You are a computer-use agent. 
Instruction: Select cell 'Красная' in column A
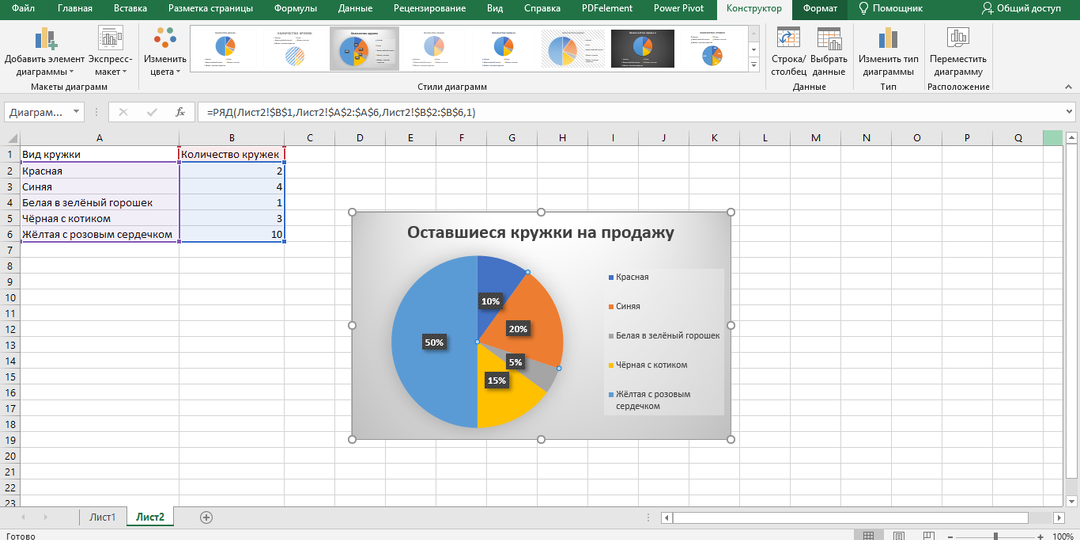pos(100,171)
